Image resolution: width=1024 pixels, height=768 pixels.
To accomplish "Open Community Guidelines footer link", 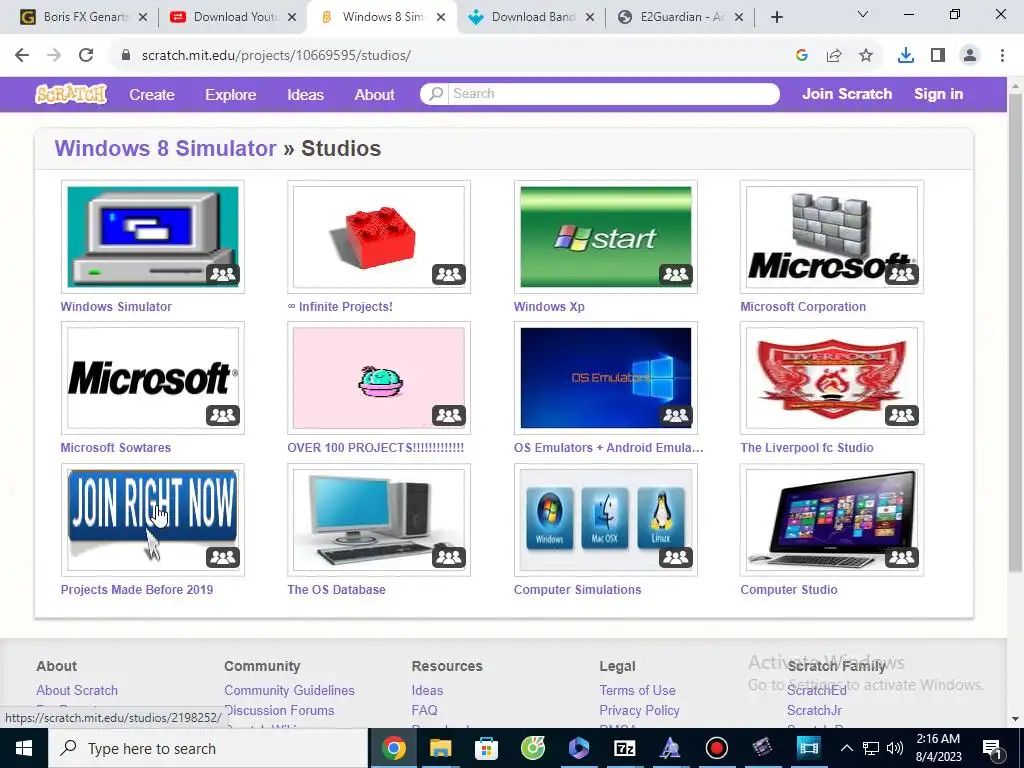I will click(289, 690).
